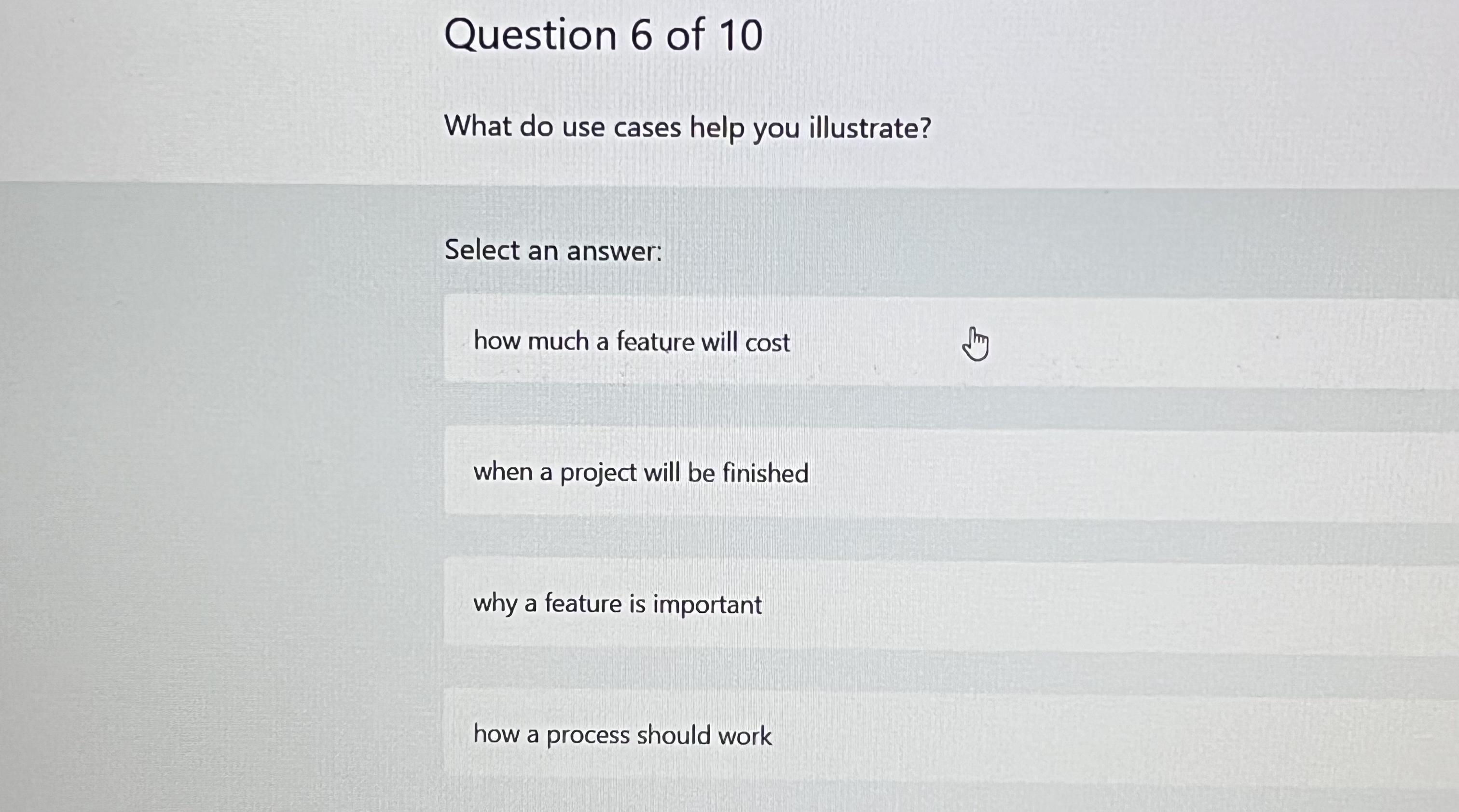Select "how a process should work" answer
The width and height of the screenshot is (1459, 812).
point(622,735)
